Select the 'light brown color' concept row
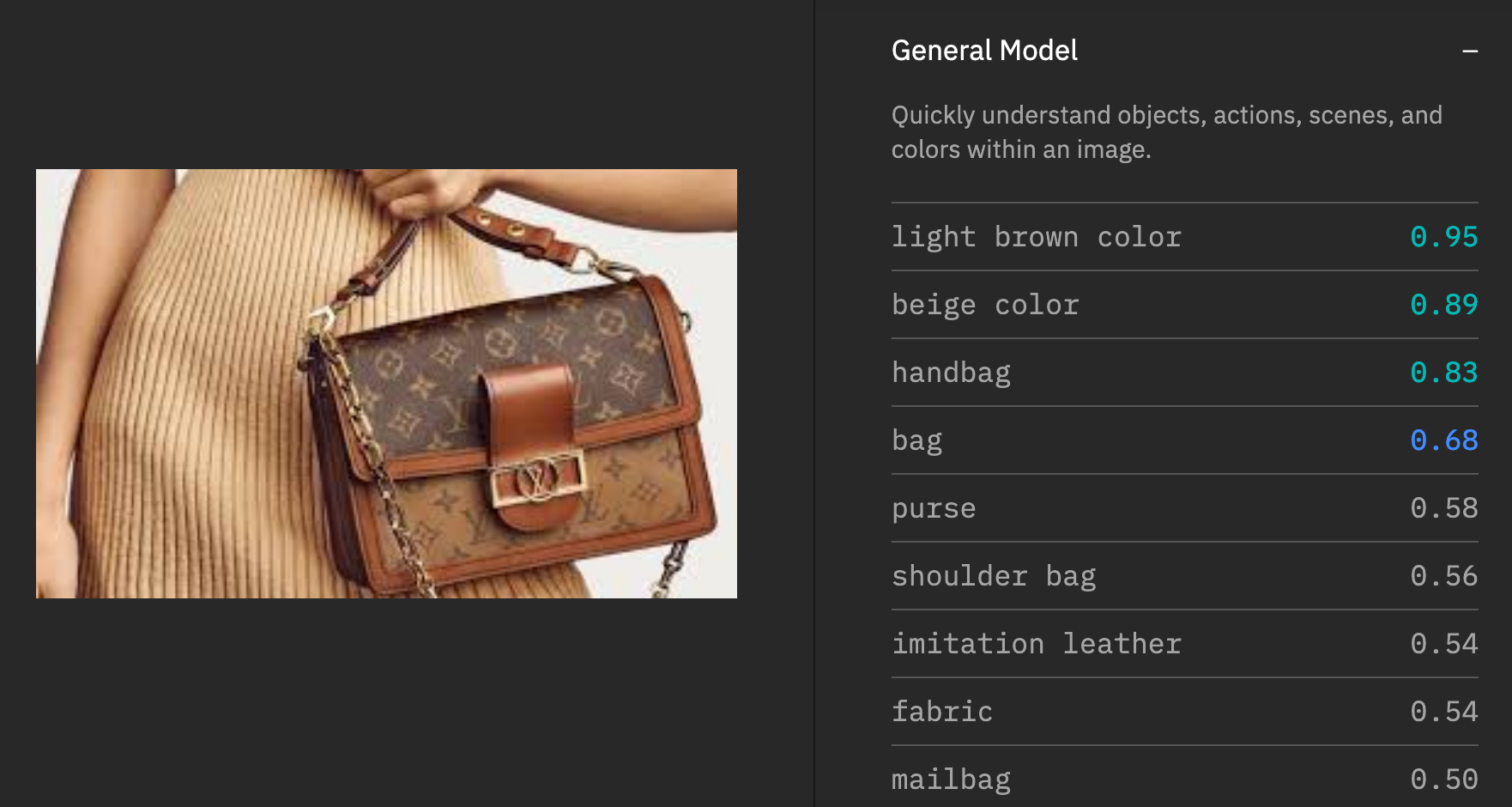Screen dimensions: 1512x807 tap(1184, 237)
